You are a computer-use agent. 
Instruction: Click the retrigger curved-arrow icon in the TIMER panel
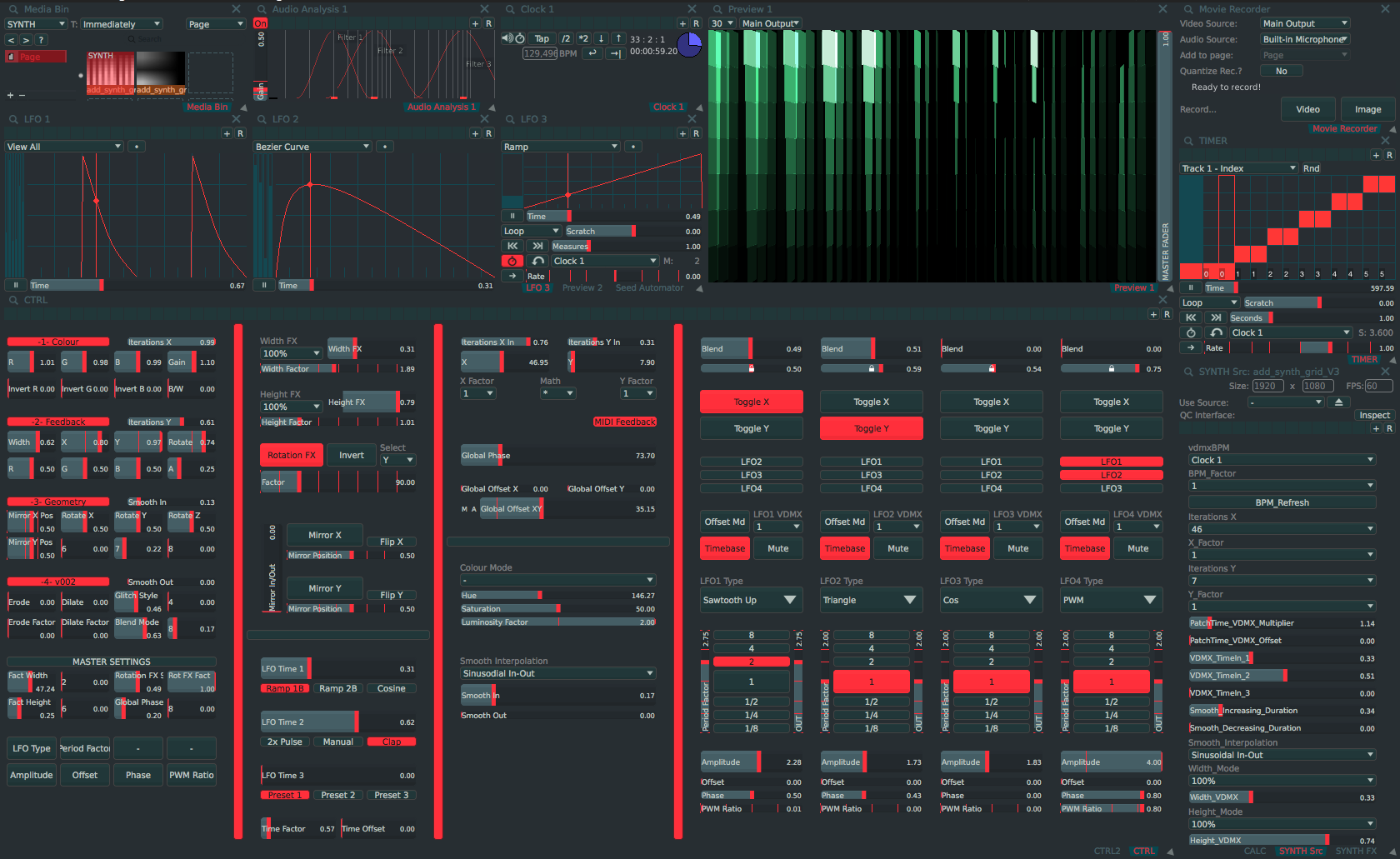(x=1215, y=332)
